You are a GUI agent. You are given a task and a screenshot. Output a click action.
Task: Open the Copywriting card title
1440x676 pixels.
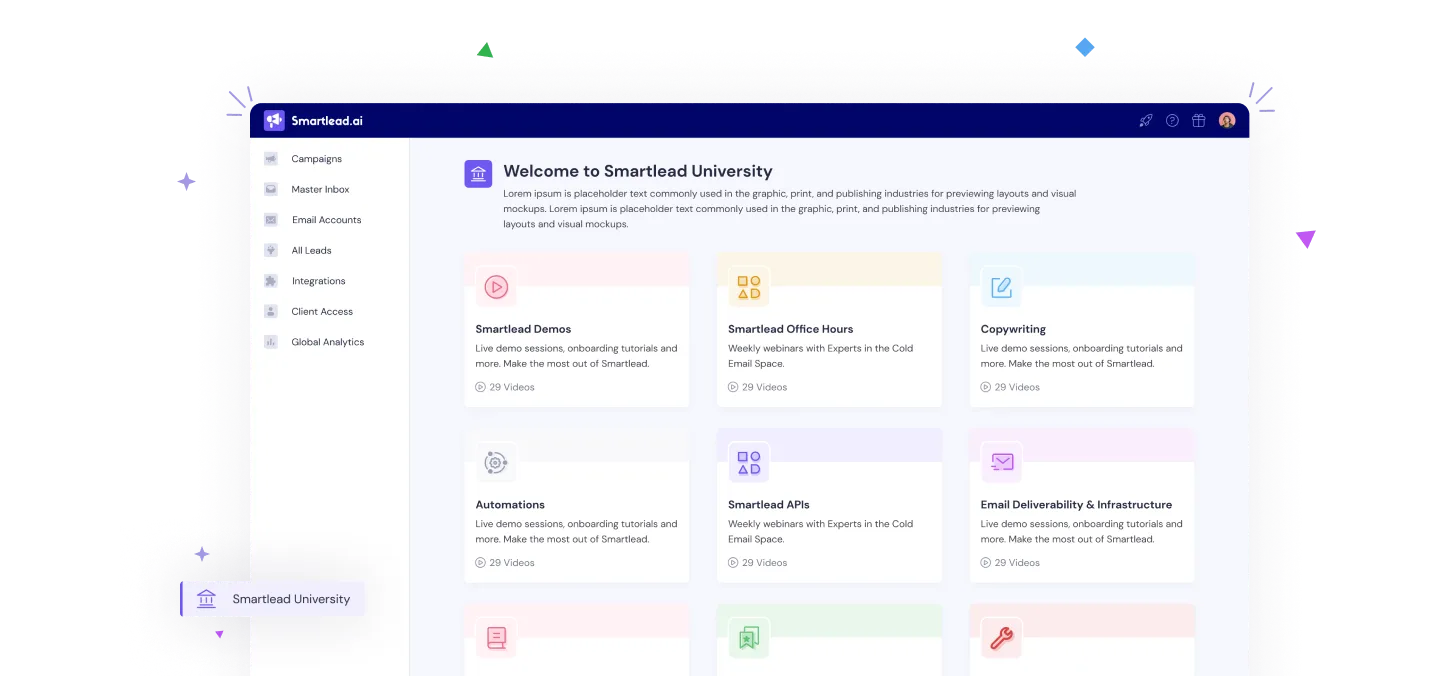coord(1013,329)
